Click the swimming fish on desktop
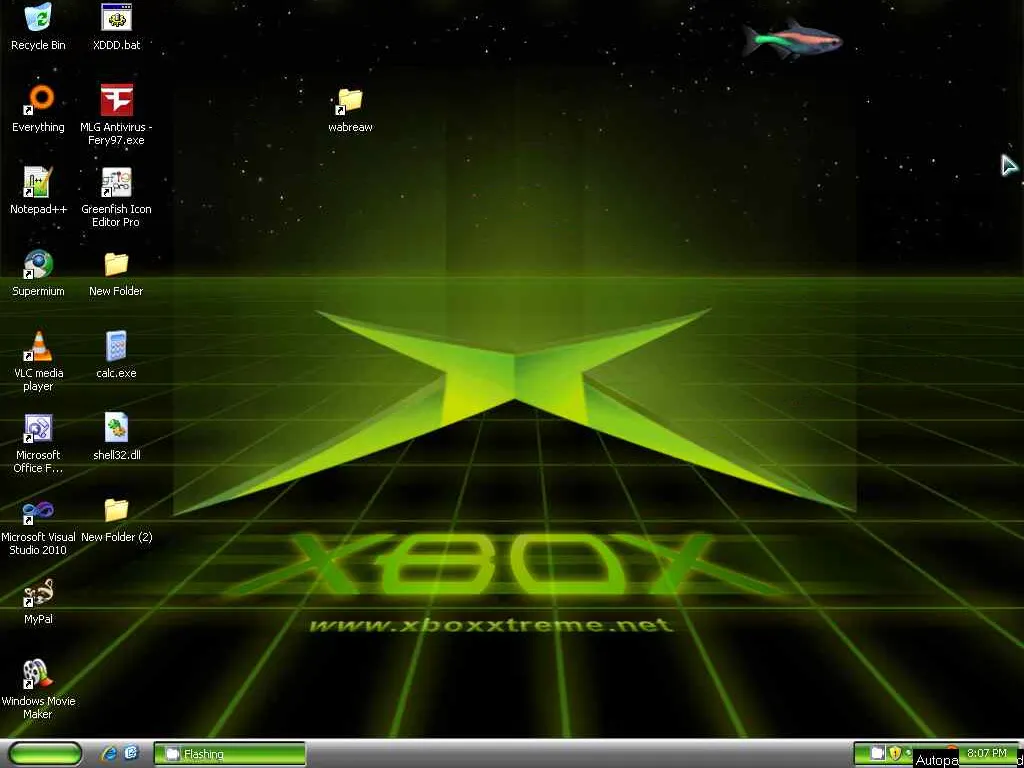The height and width of the screenshot is (768, 1024). coord(792,39)
